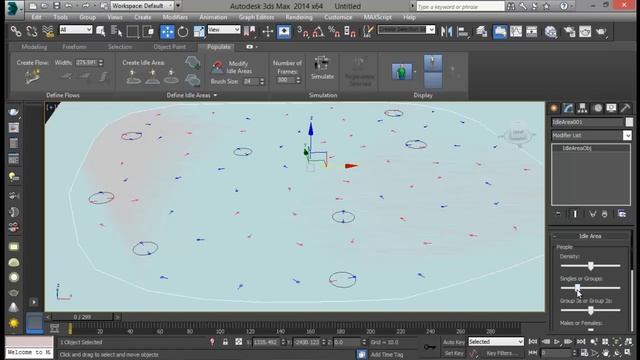Toggle Auto Key mode
The image size is (640, 360).
[x=453, y=342]
